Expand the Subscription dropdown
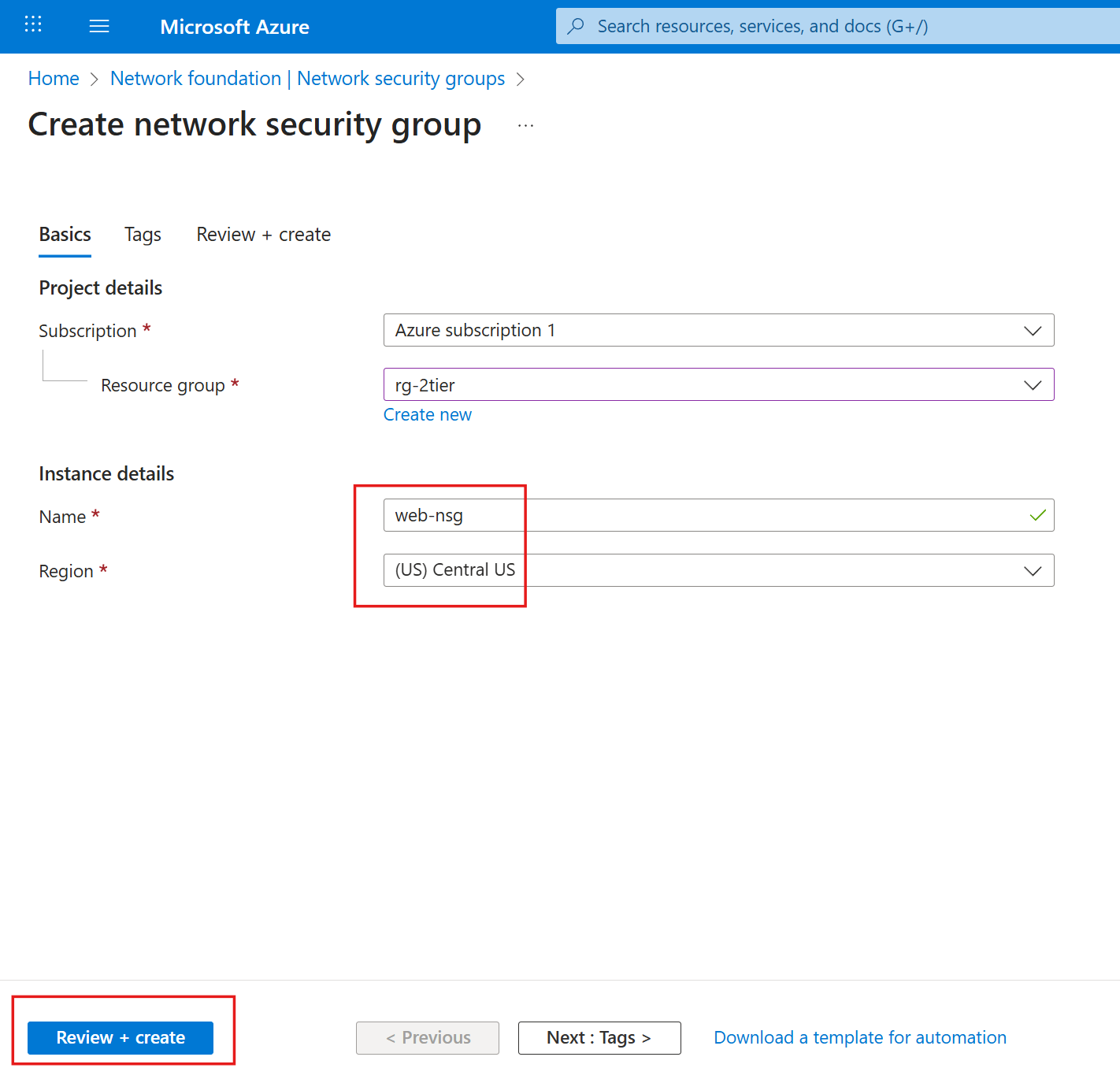This screenshot has width=1120, height=1068. 1033,330
